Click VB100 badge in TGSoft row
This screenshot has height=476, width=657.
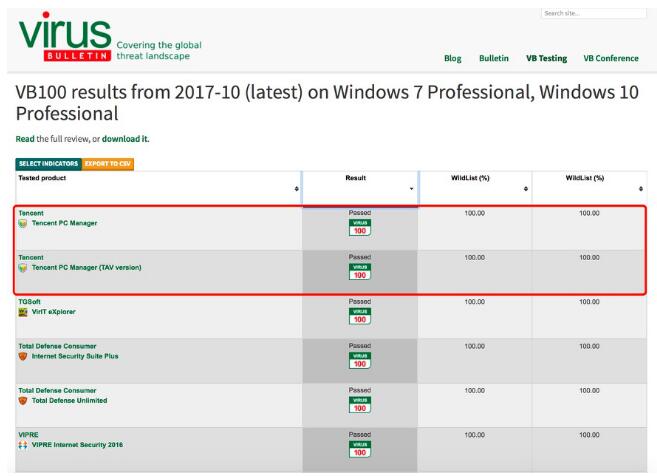pos(358,320)
